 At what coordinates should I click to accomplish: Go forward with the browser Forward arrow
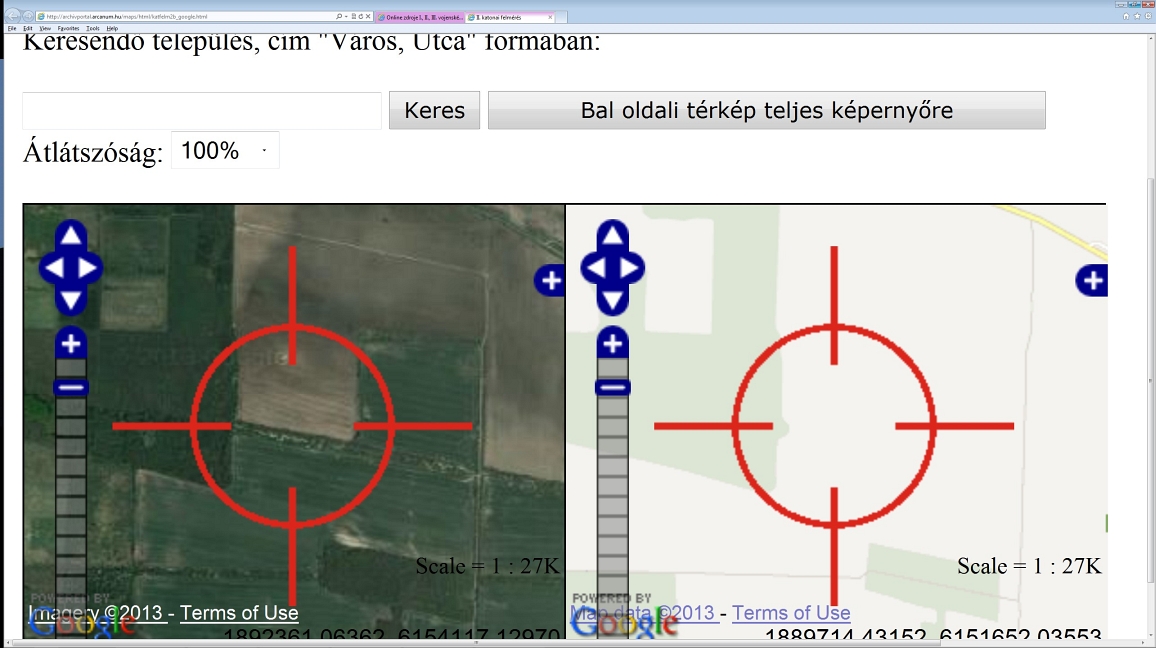(x=28, y=15)
